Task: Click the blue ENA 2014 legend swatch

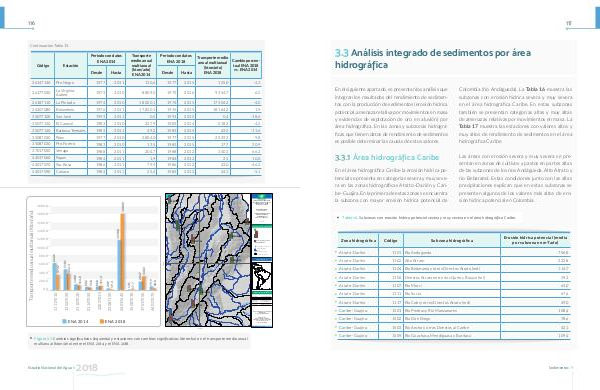Action: (x=64, y=321)
